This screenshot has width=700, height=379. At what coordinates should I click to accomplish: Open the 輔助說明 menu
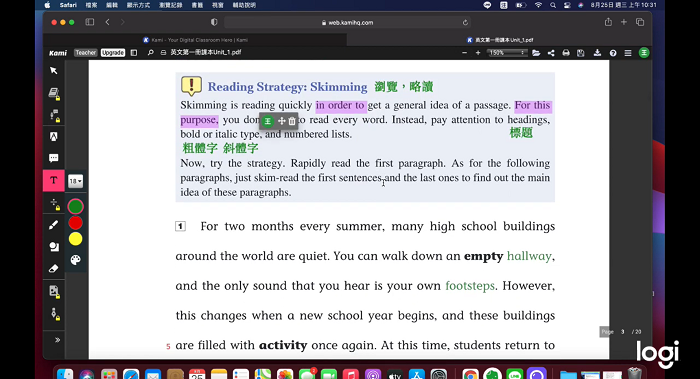tap(244, 5)
